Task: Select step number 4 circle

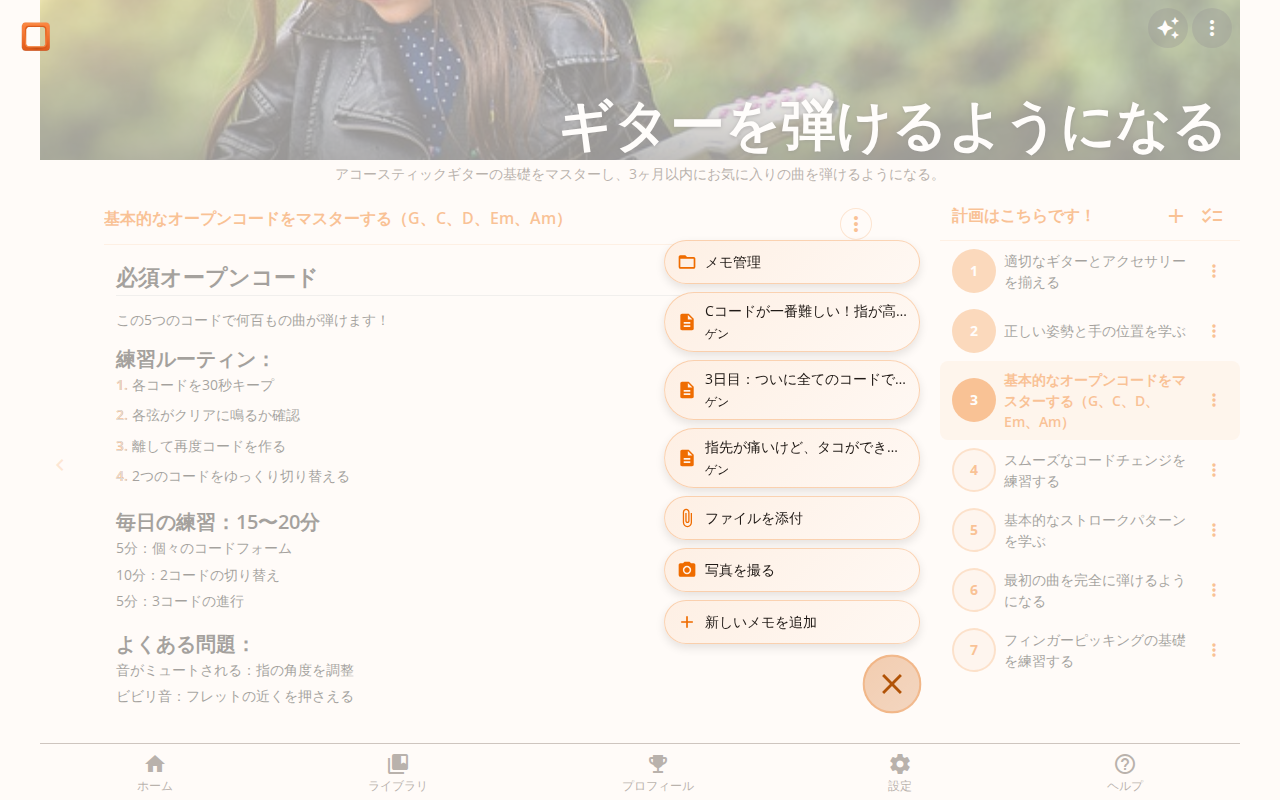Action: (x=974, y=470)
